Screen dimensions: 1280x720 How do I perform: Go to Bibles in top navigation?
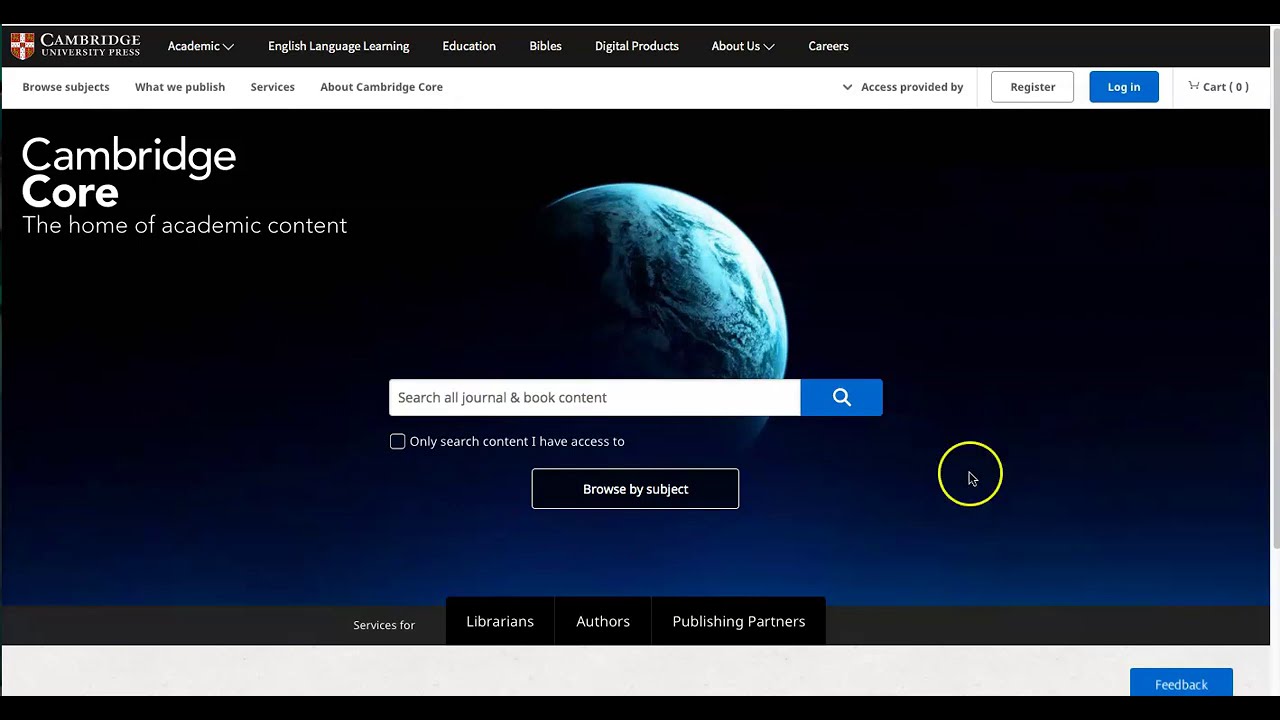tap(545, 46)
